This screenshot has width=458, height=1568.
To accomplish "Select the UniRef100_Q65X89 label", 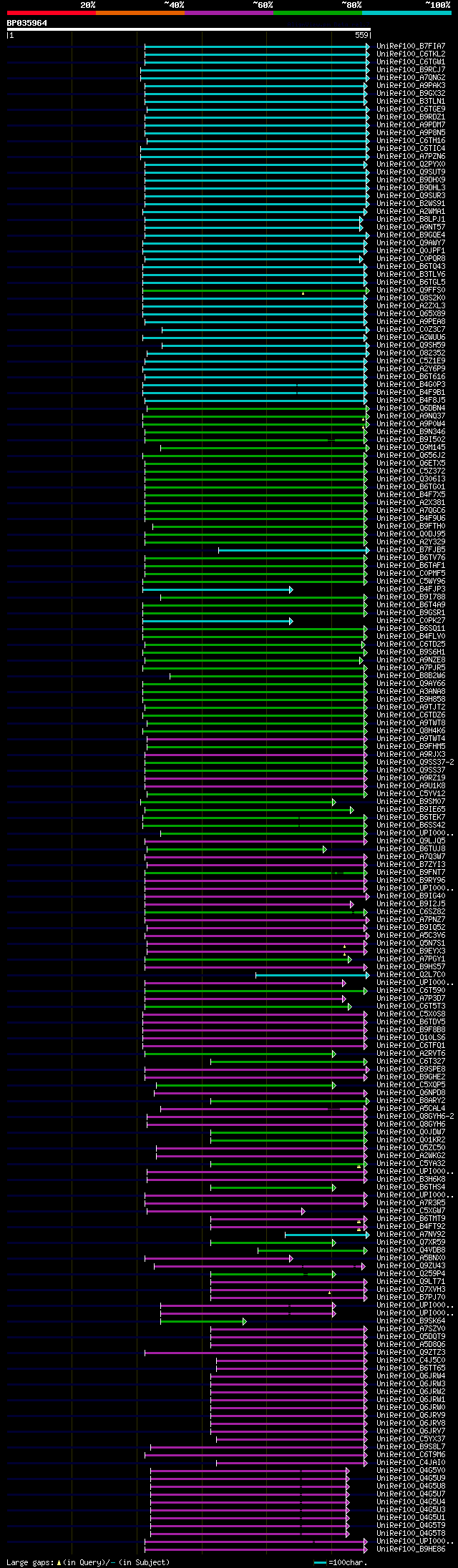I will coord(411,313).
